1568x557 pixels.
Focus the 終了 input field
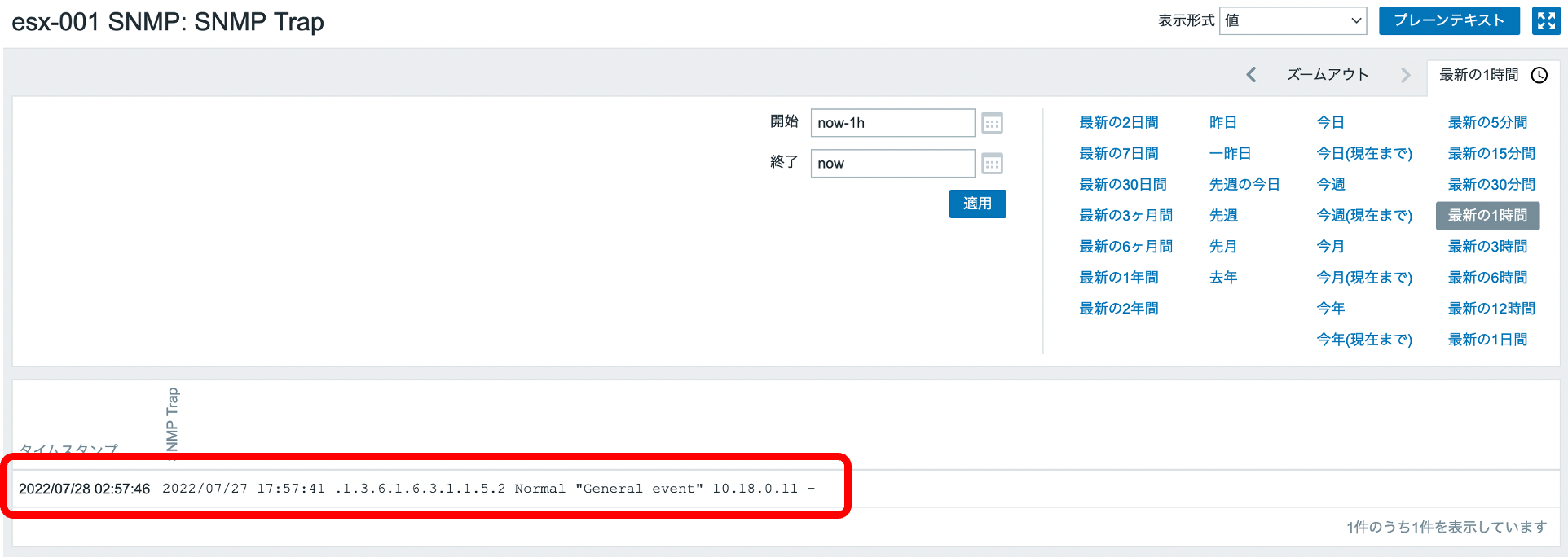click(892, 164)
